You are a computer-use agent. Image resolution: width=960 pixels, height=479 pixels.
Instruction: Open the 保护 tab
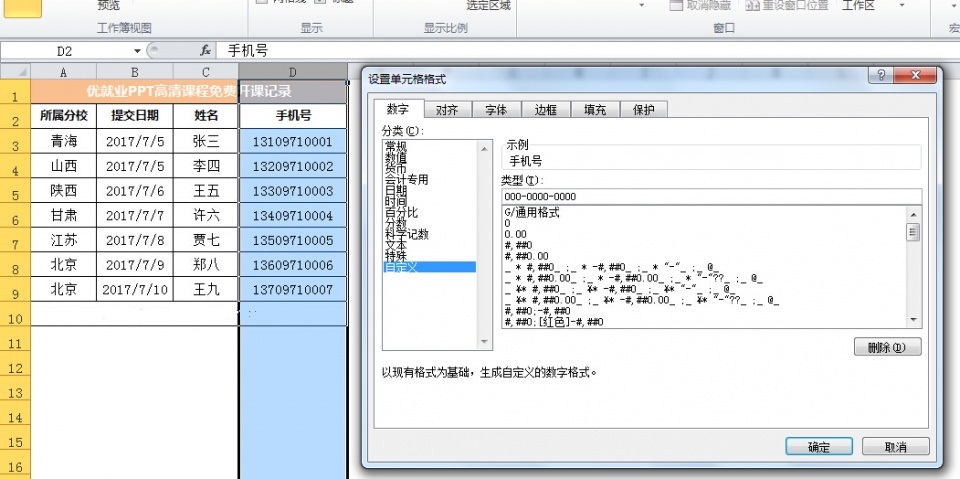click(643, 110)
